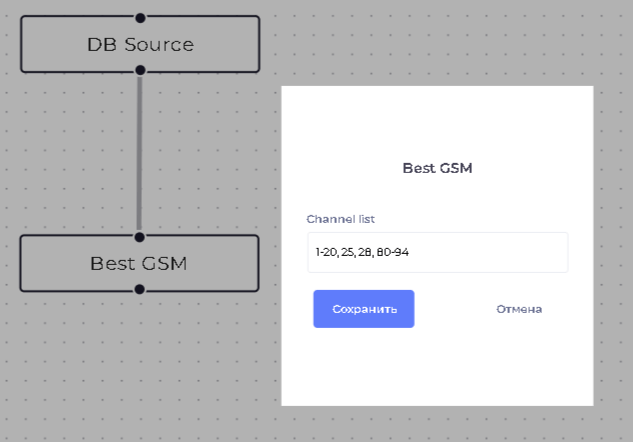633x442 pixels.
Task: Select the Best GSM node on canvas
Action: [x=80, y=264]
